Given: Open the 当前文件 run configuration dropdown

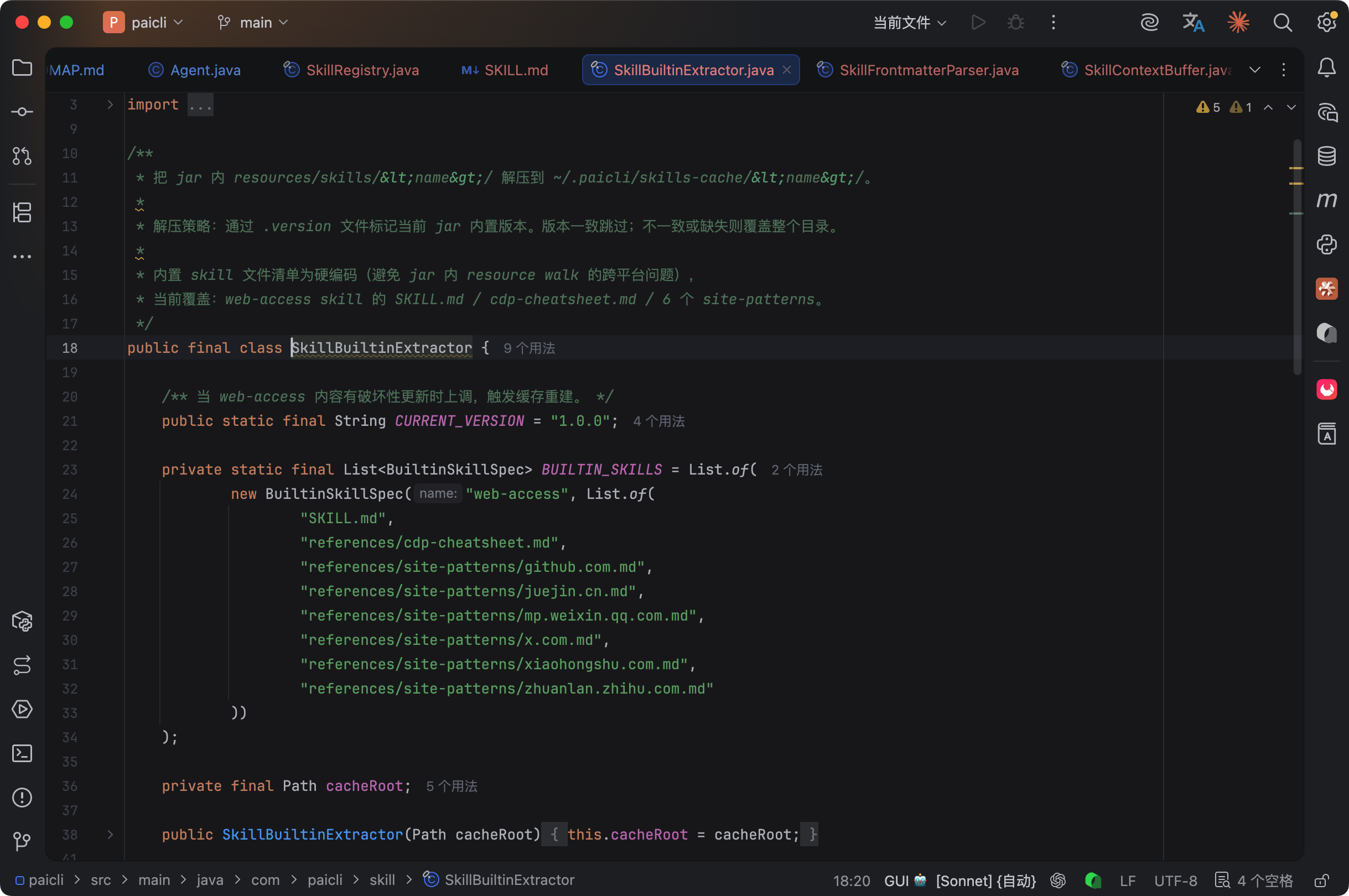Looking at the screenshot, I should tap(910, 22).
